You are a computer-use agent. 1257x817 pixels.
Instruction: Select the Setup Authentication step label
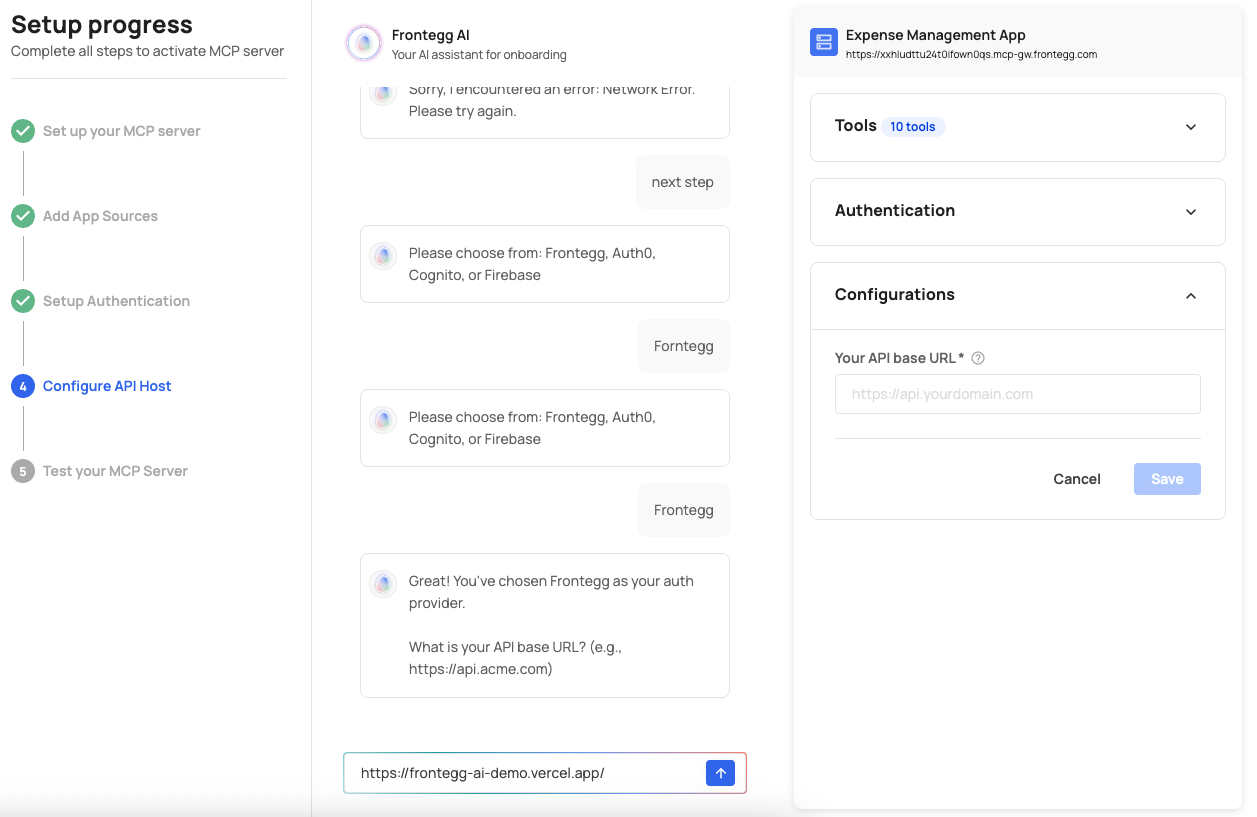116,301
